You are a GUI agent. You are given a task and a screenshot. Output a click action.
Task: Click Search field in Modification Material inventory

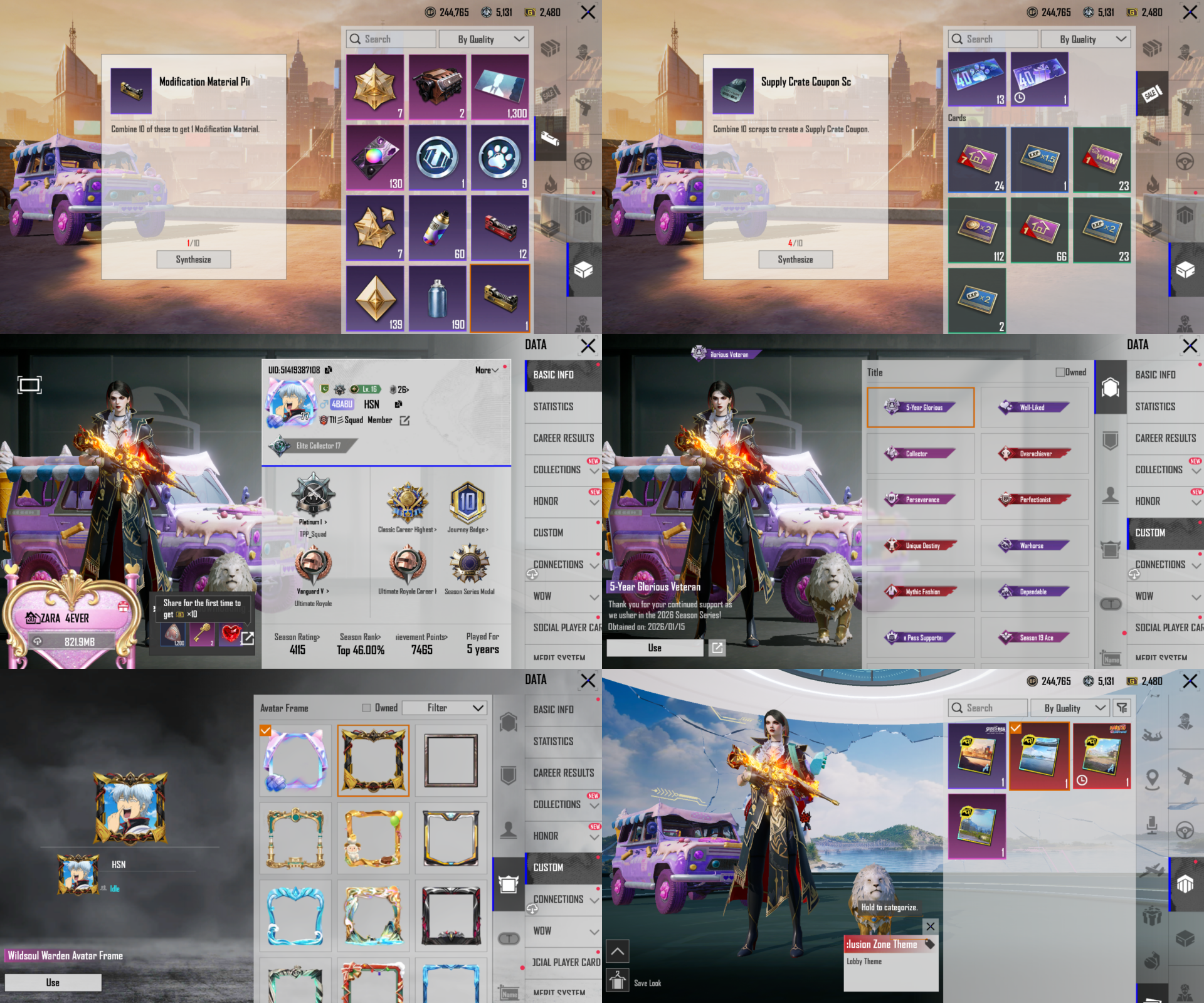[391, 39]
